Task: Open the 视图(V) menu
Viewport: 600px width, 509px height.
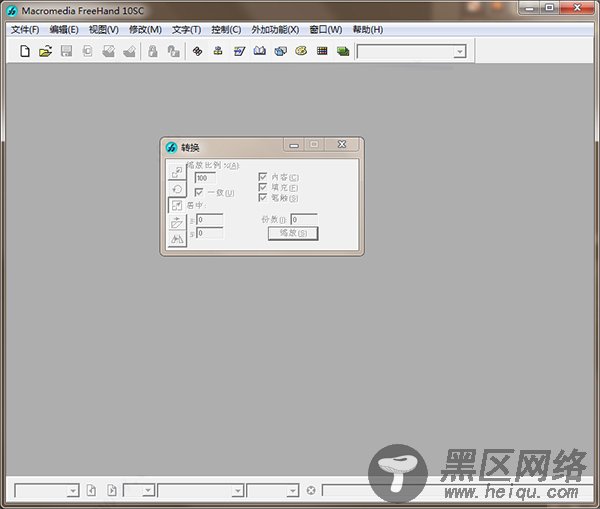Action: (x=104, y=30)
